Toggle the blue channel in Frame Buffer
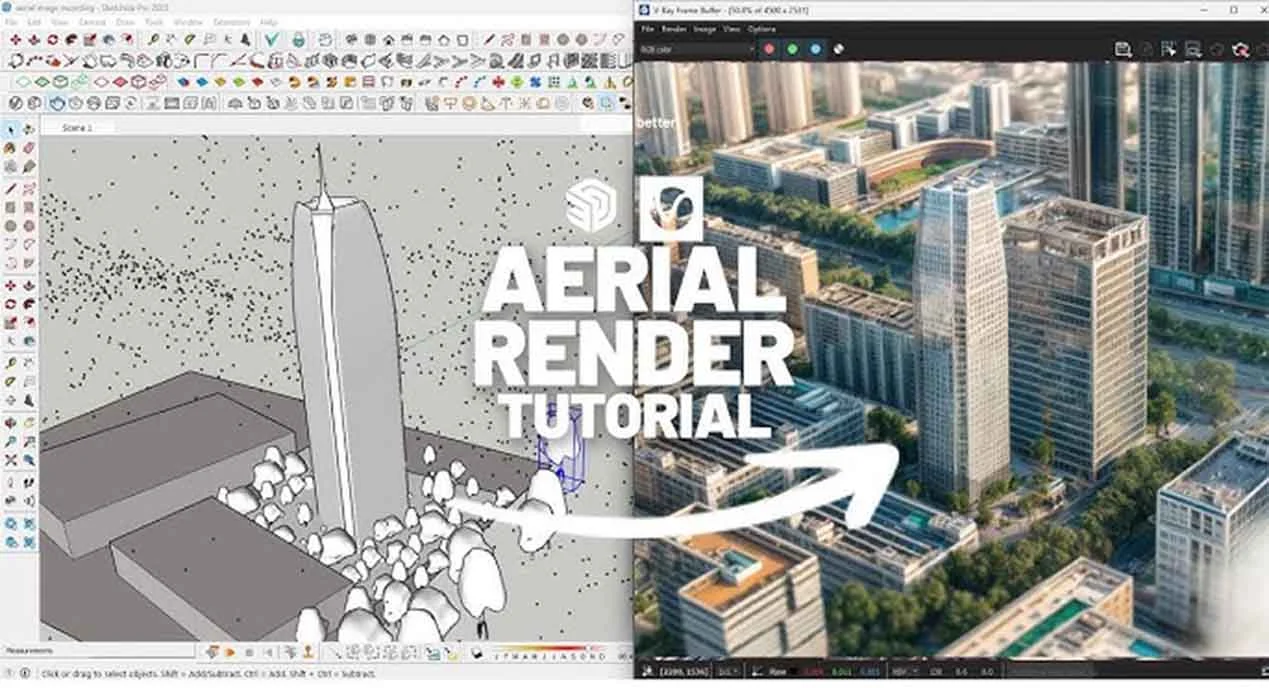 815,48
